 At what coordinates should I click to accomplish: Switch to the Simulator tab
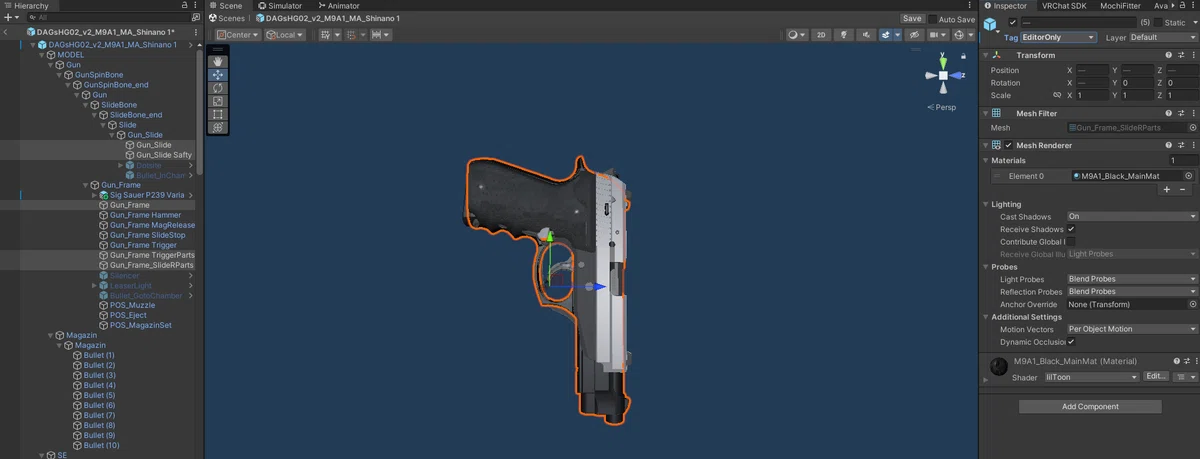[279, 6]
